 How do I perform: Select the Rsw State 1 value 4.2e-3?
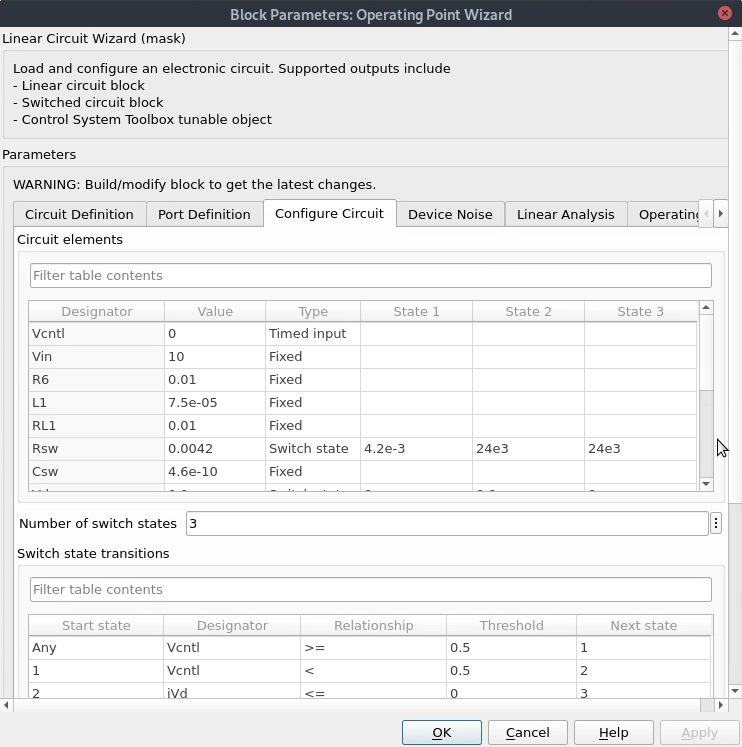[416, 449]
